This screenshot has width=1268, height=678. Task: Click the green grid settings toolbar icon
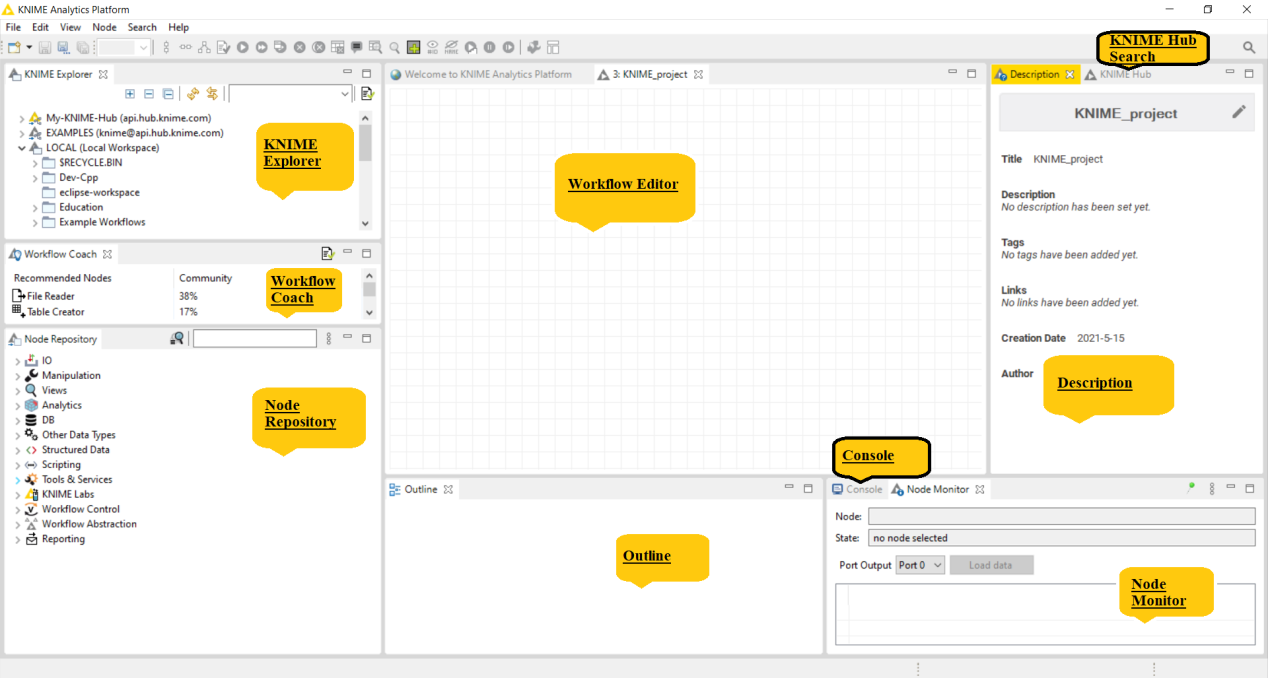(x=414, y=47)
